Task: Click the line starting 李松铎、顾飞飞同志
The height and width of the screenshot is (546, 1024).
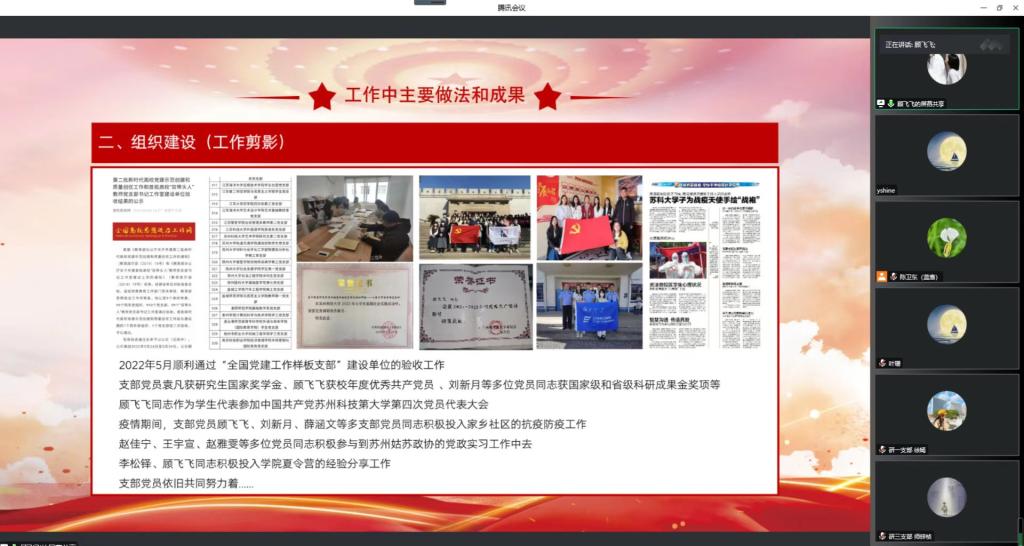Action: [255, 463]
